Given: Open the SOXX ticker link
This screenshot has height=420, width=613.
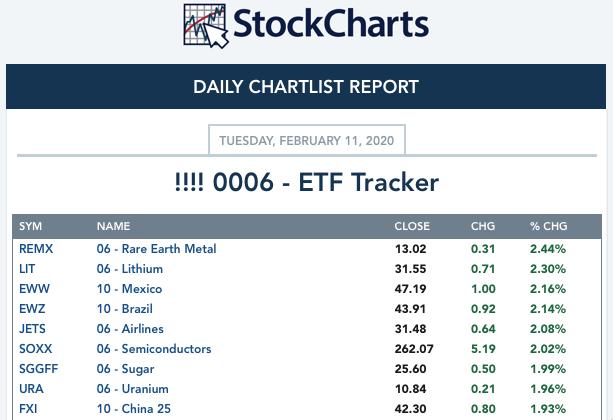Looking at the screenshot, I should click(36, 348).
